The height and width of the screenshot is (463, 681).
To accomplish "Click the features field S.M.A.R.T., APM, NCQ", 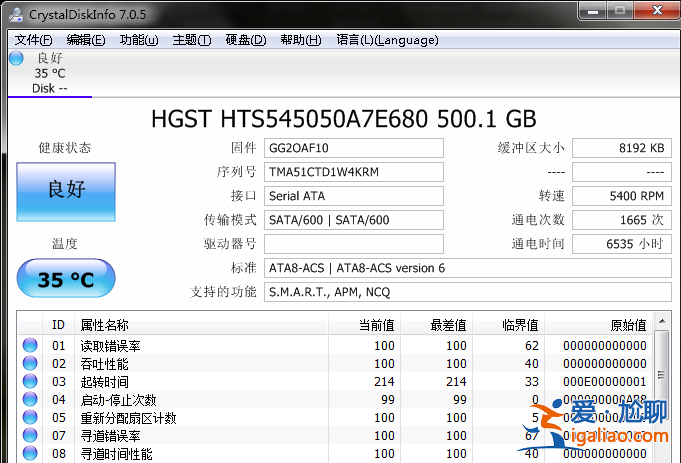I will pyautogui.click(x=468, y=292).
